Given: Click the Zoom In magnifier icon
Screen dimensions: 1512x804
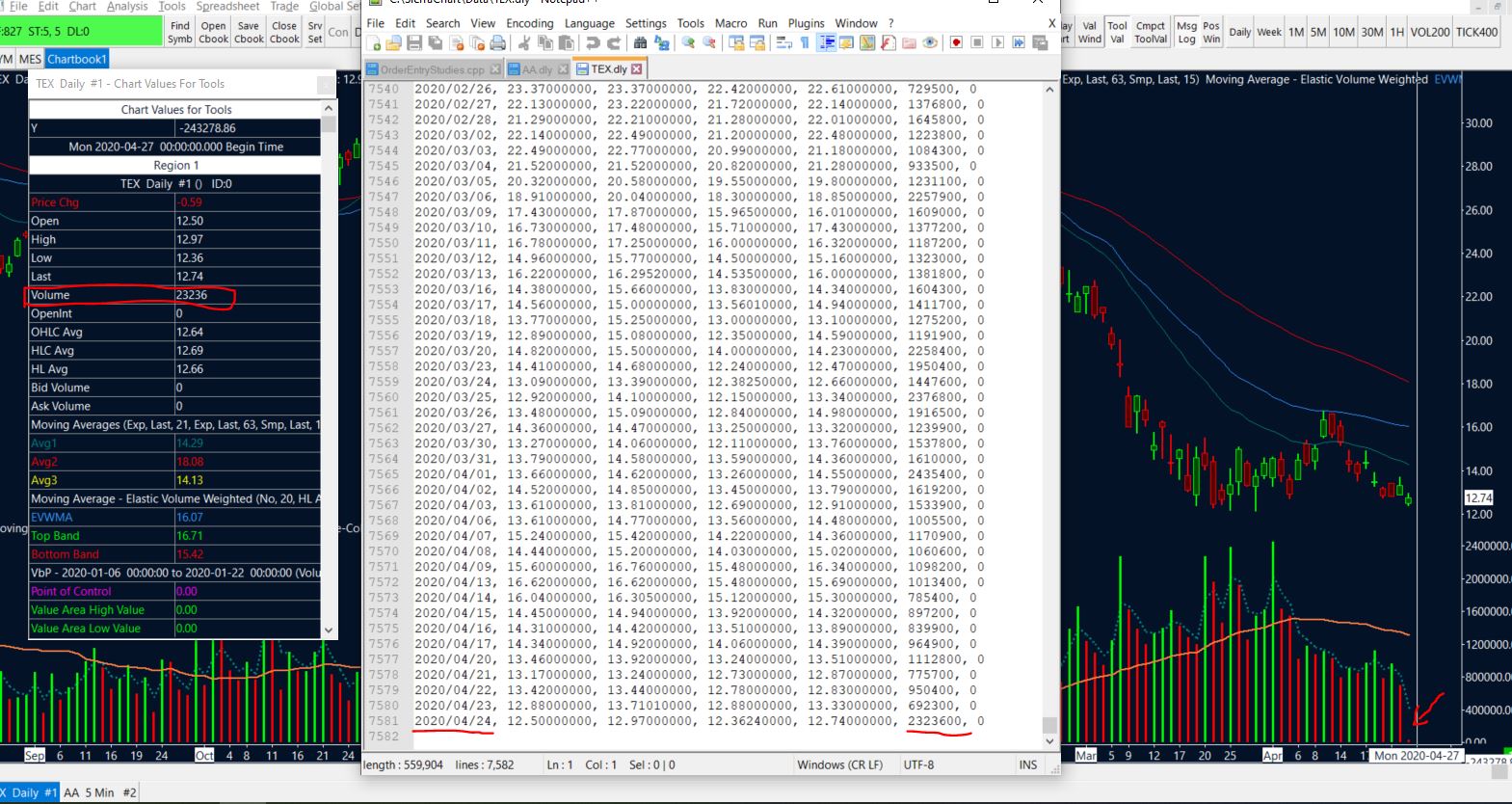Looking at the screenshot, I should (688, 42).
